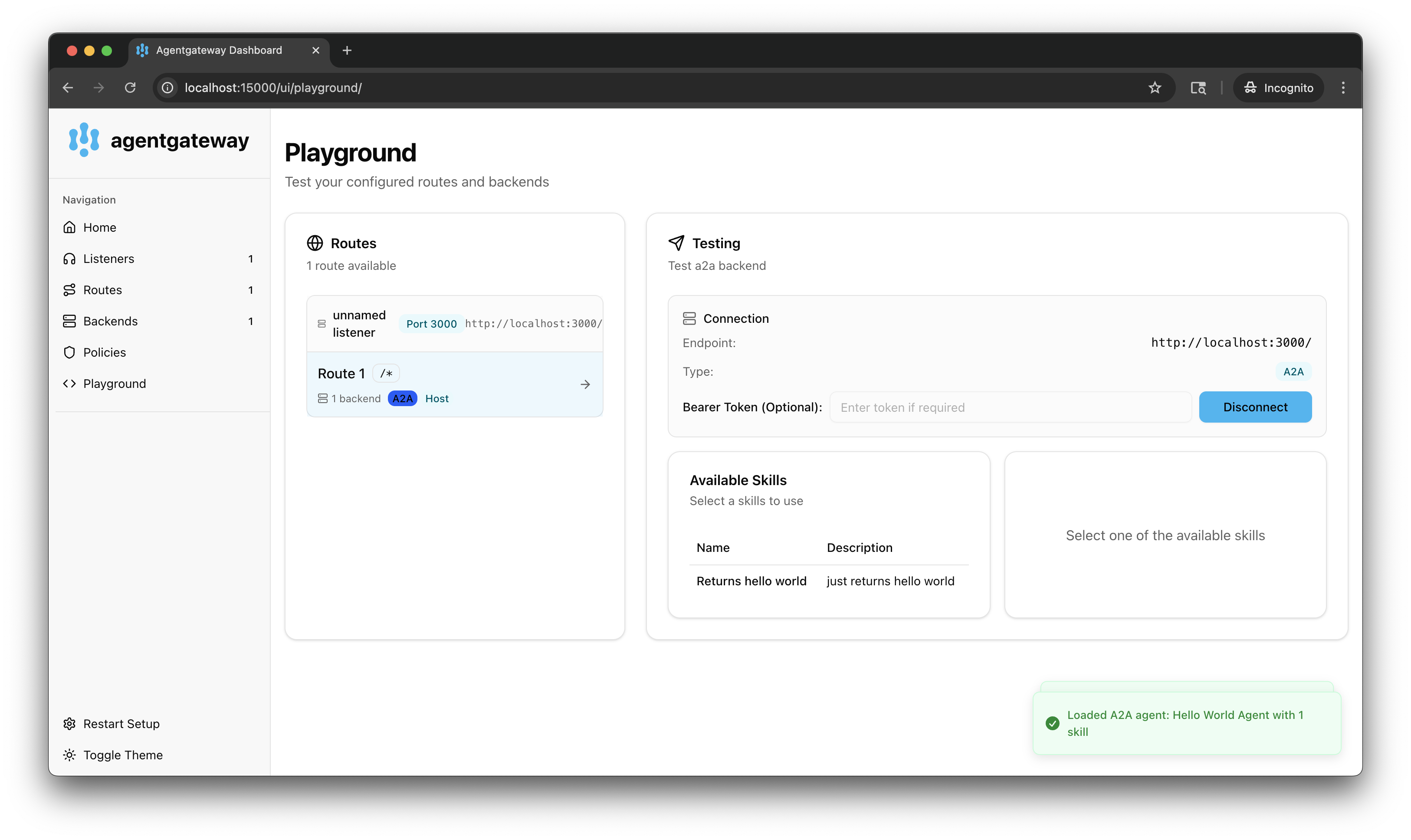Screen dimensions: 1411x840
Task: Open a new browser tab
Action: 347,50
